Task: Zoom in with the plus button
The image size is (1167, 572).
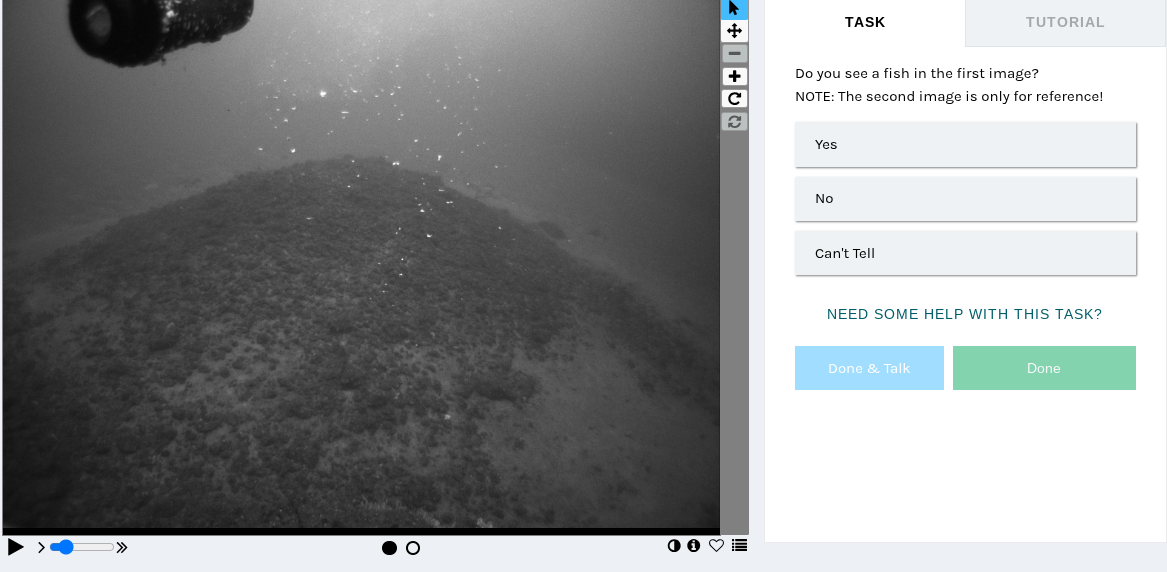Action: pos(734,77)
